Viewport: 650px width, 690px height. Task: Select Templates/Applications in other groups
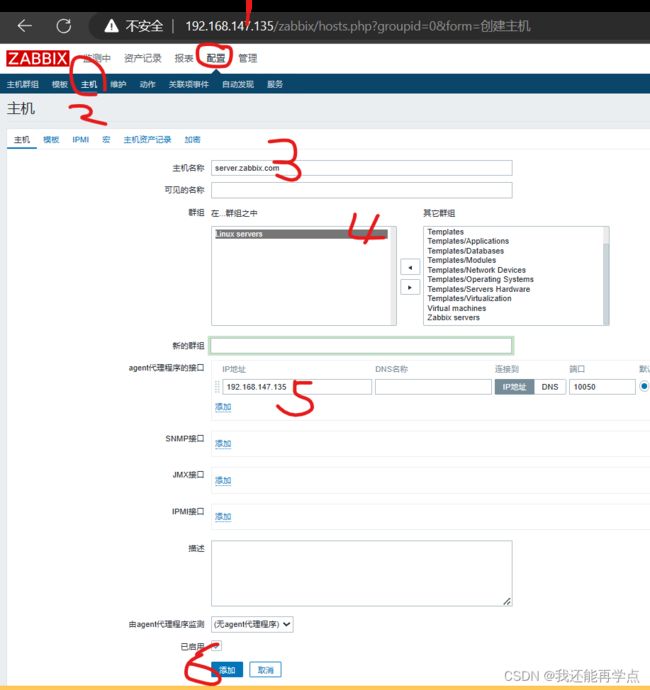[x=468, y=241]
